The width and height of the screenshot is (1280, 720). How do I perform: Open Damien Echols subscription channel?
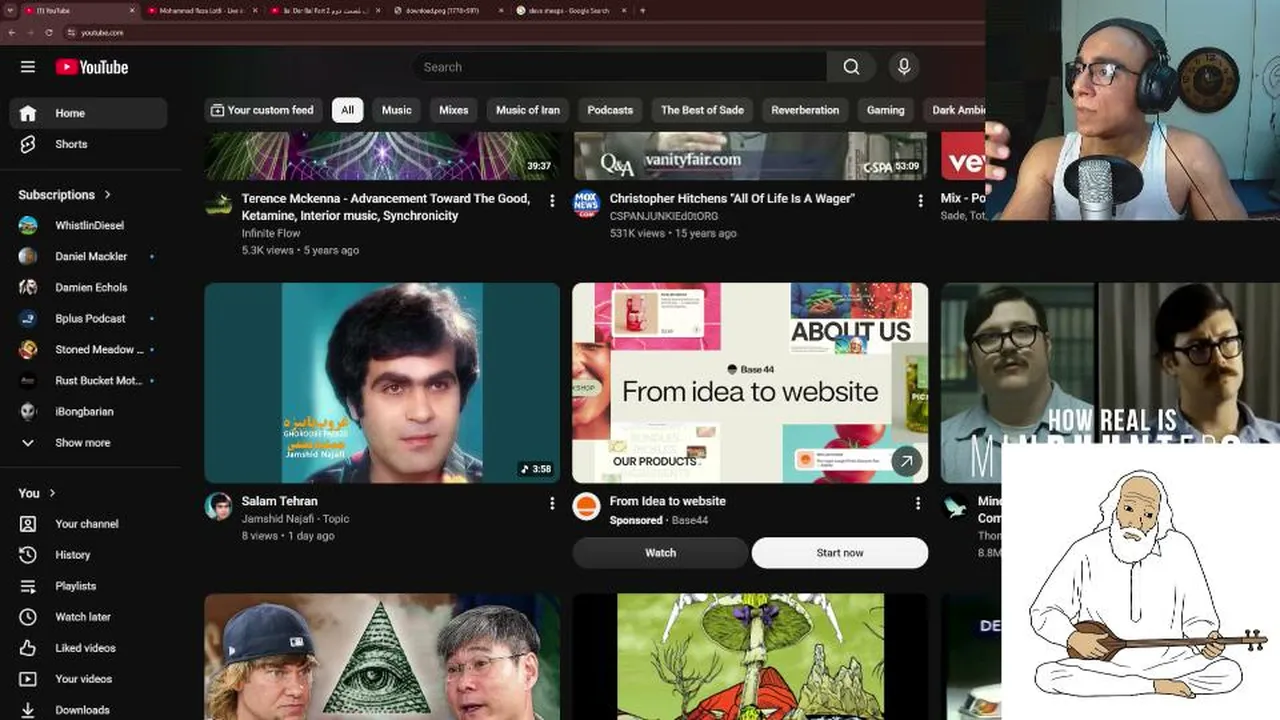point(88,287)
